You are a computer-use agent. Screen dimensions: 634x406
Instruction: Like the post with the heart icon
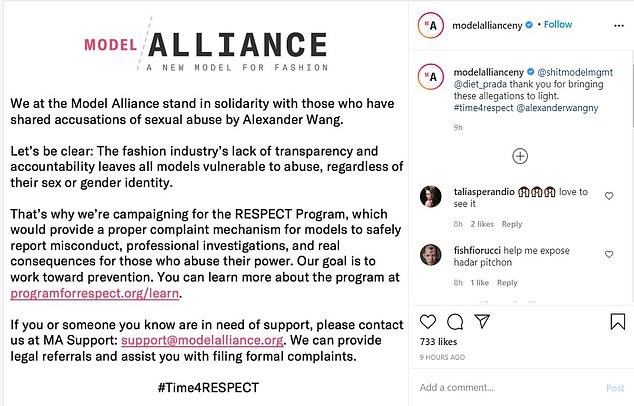pos(427,323)
